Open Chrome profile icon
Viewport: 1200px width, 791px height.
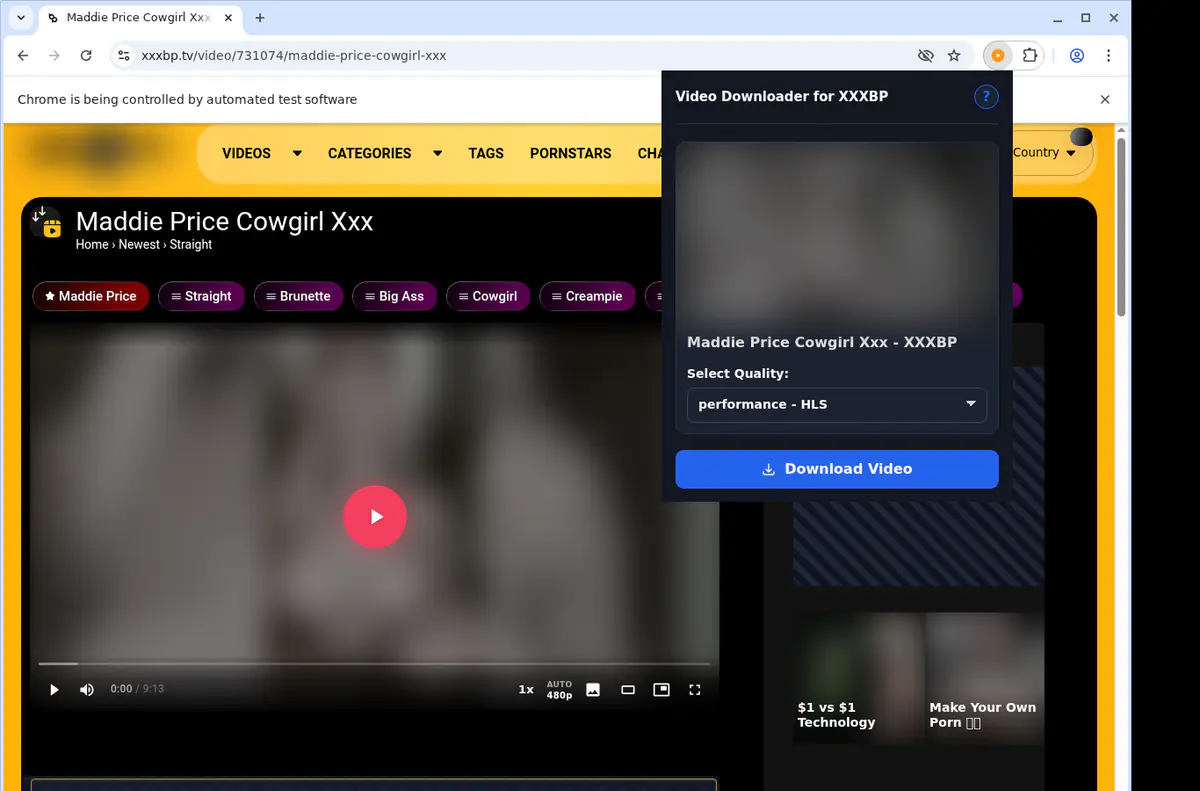click(x=1077, y=56)
